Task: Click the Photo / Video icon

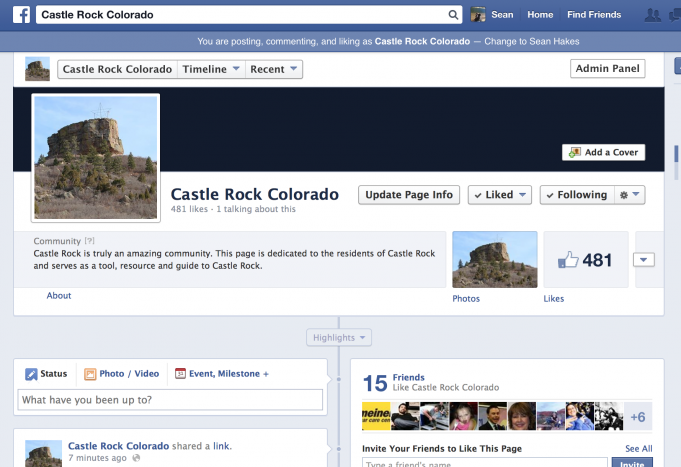Action: tap(90, 374)
